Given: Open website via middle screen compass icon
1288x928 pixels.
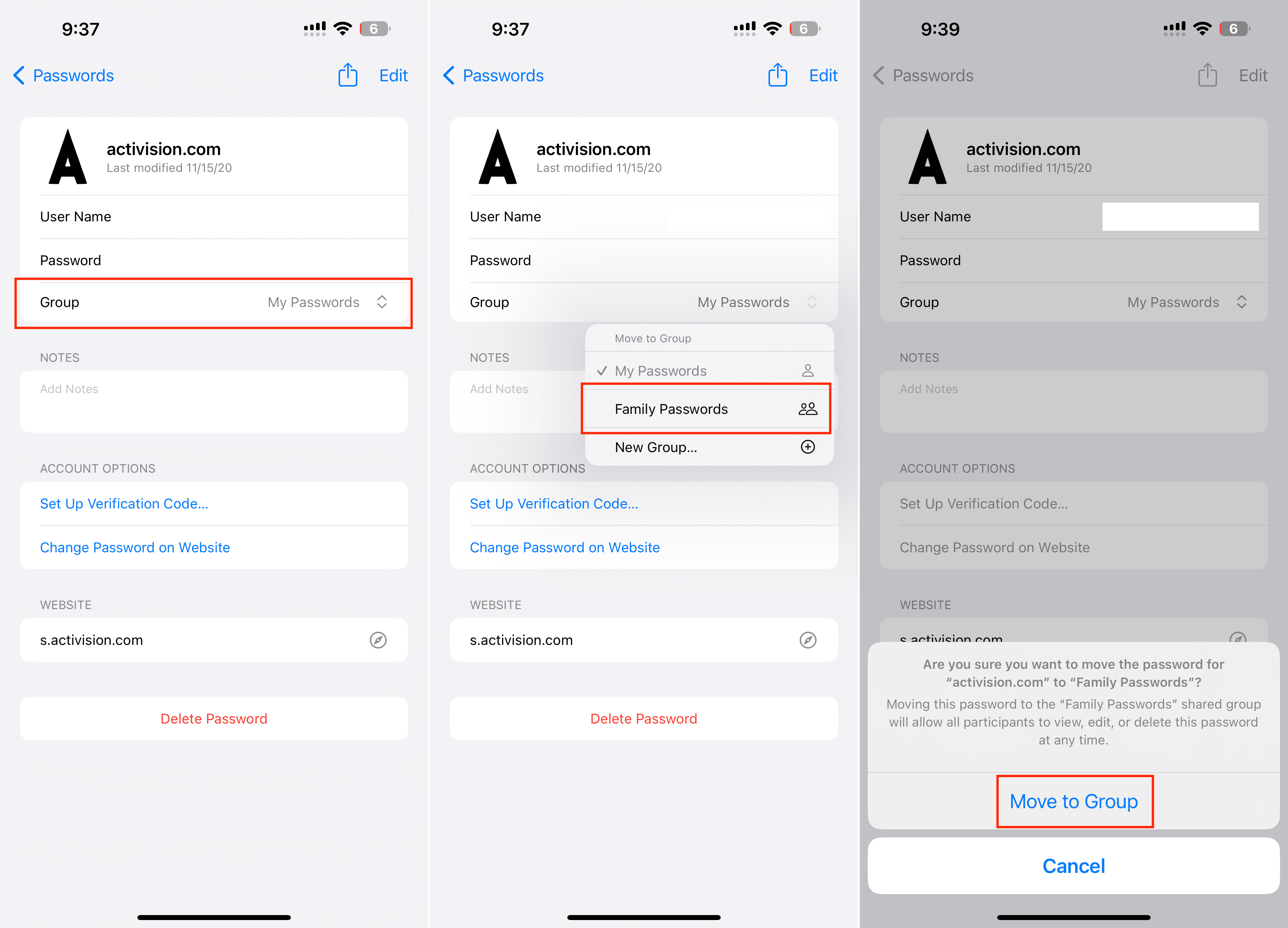Looking at the screenshot, I should point(808,640).
